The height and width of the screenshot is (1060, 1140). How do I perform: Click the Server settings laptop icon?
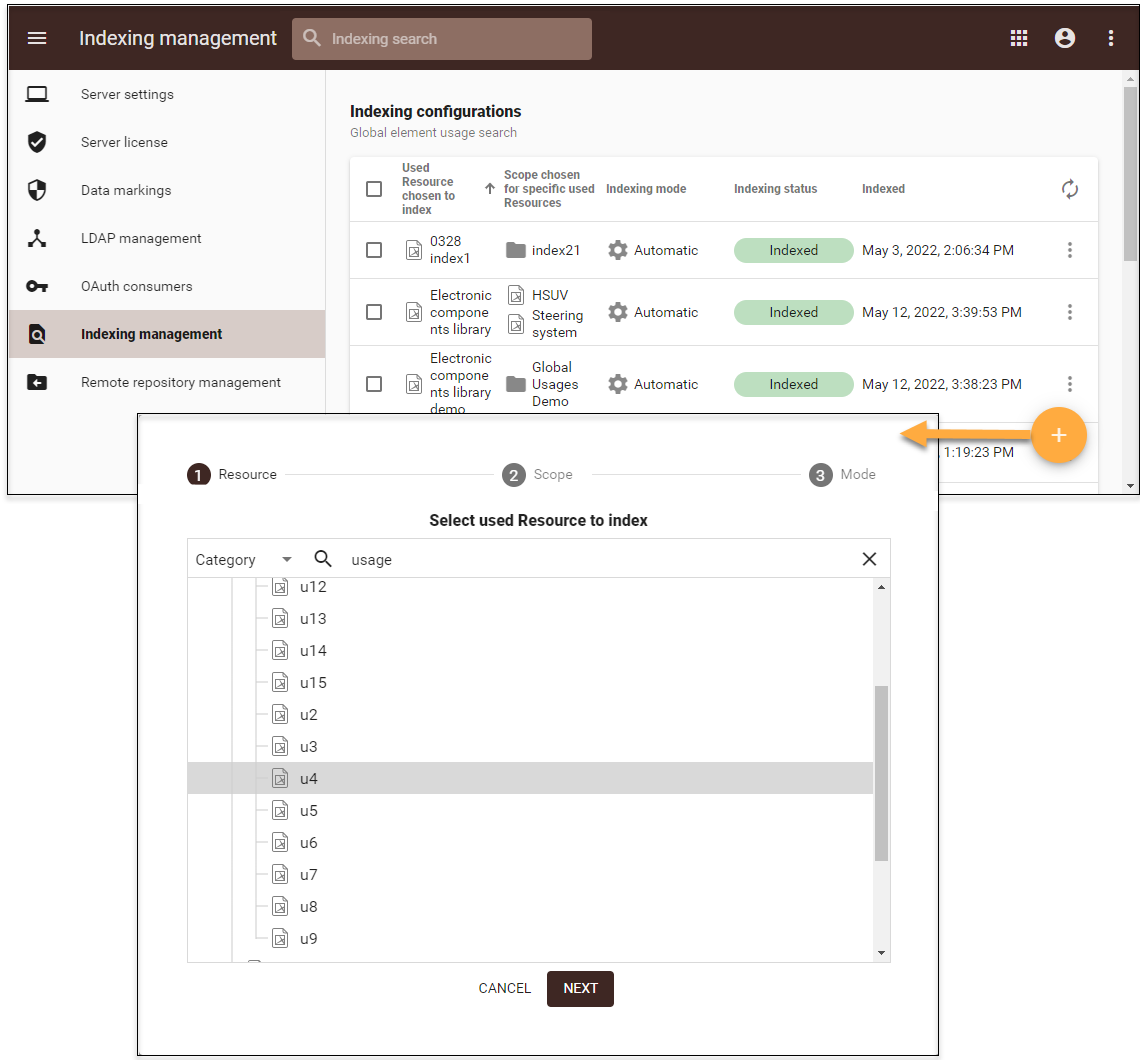click(37, 94)
